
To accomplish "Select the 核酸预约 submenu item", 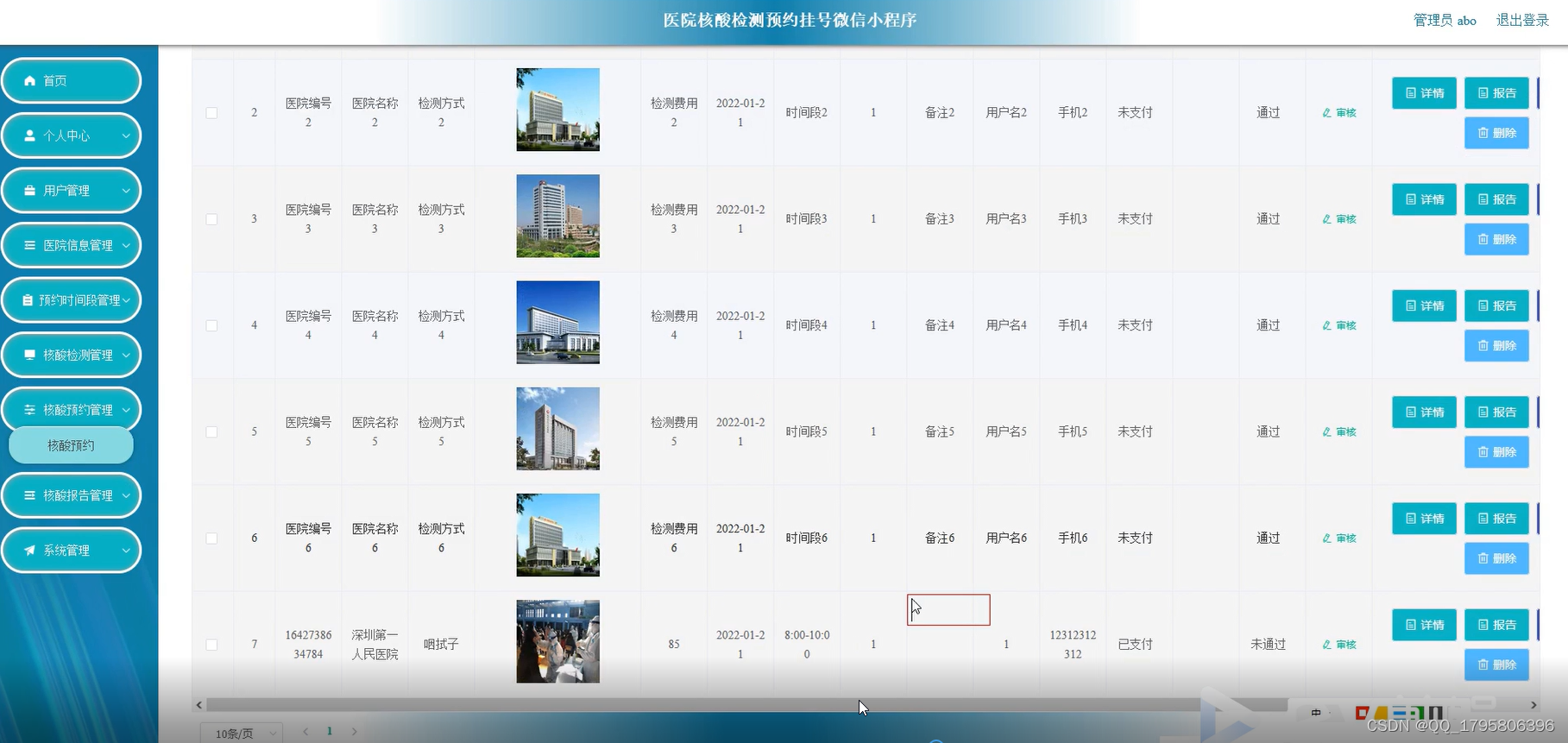I will point(71,445).
